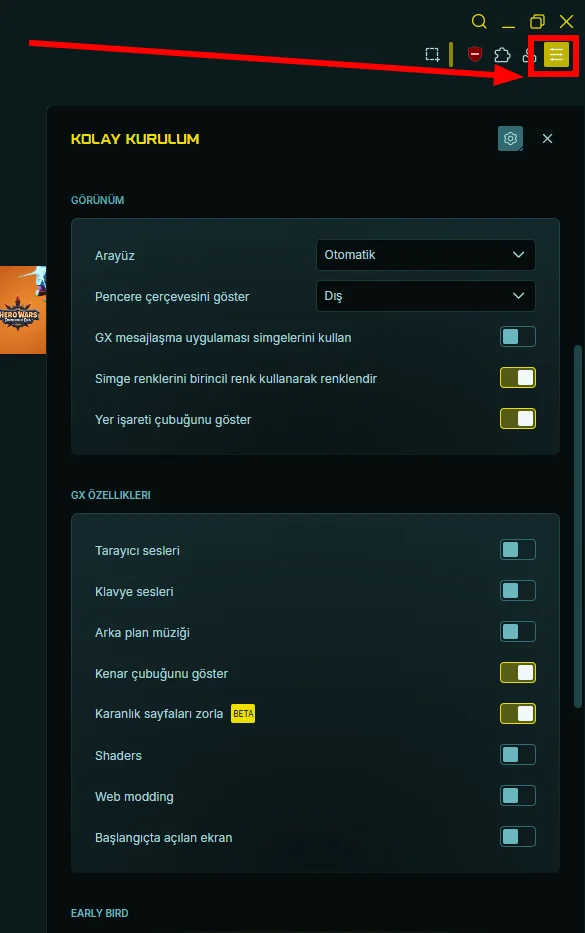Open the Hero Wars thumbnail

coord(23,310)
